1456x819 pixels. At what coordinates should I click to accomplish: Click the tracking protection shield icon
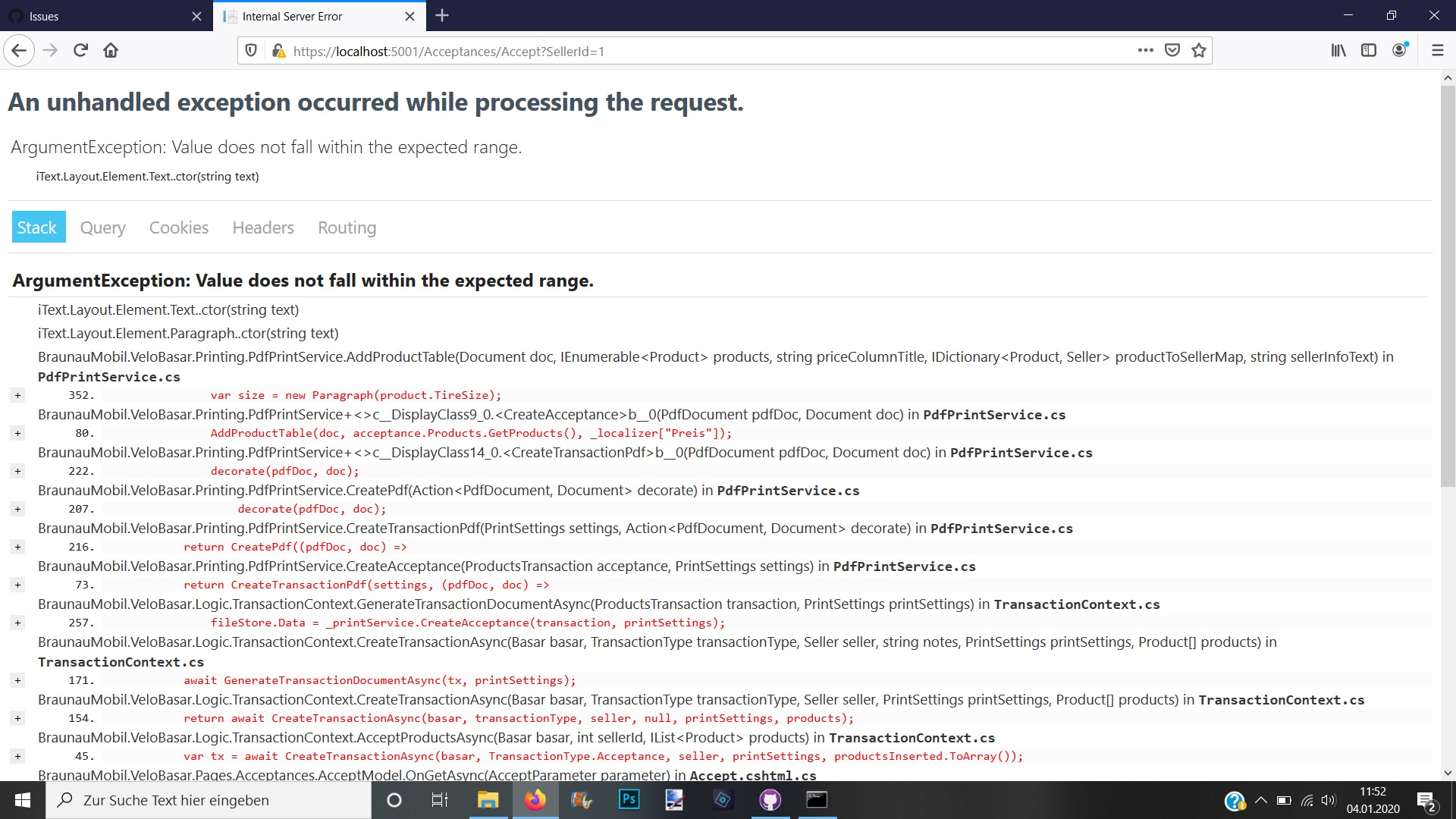pyautogui.click(x=251, y=51)
